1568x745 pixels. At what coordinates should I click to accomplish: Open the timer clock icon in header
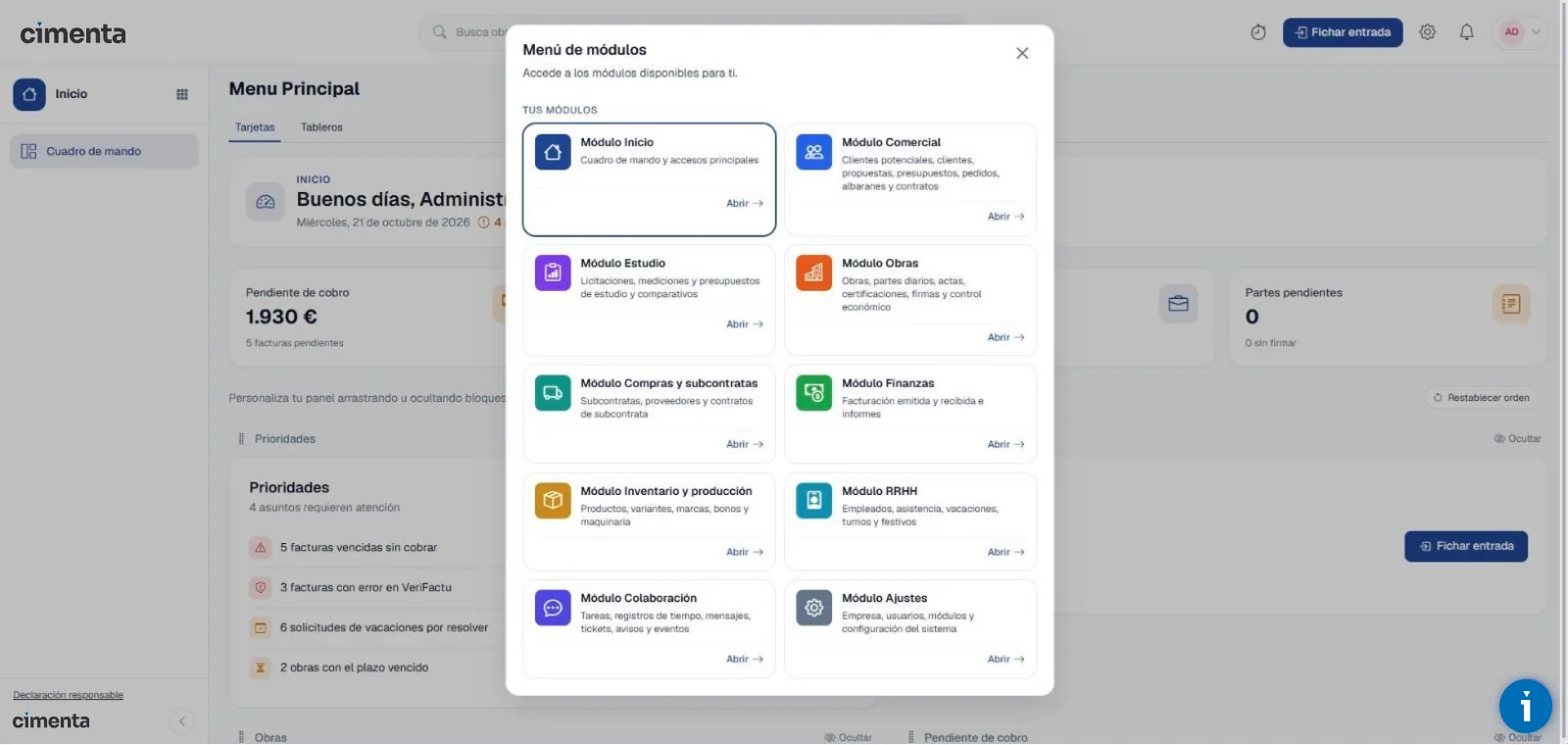click(1258, 32)
